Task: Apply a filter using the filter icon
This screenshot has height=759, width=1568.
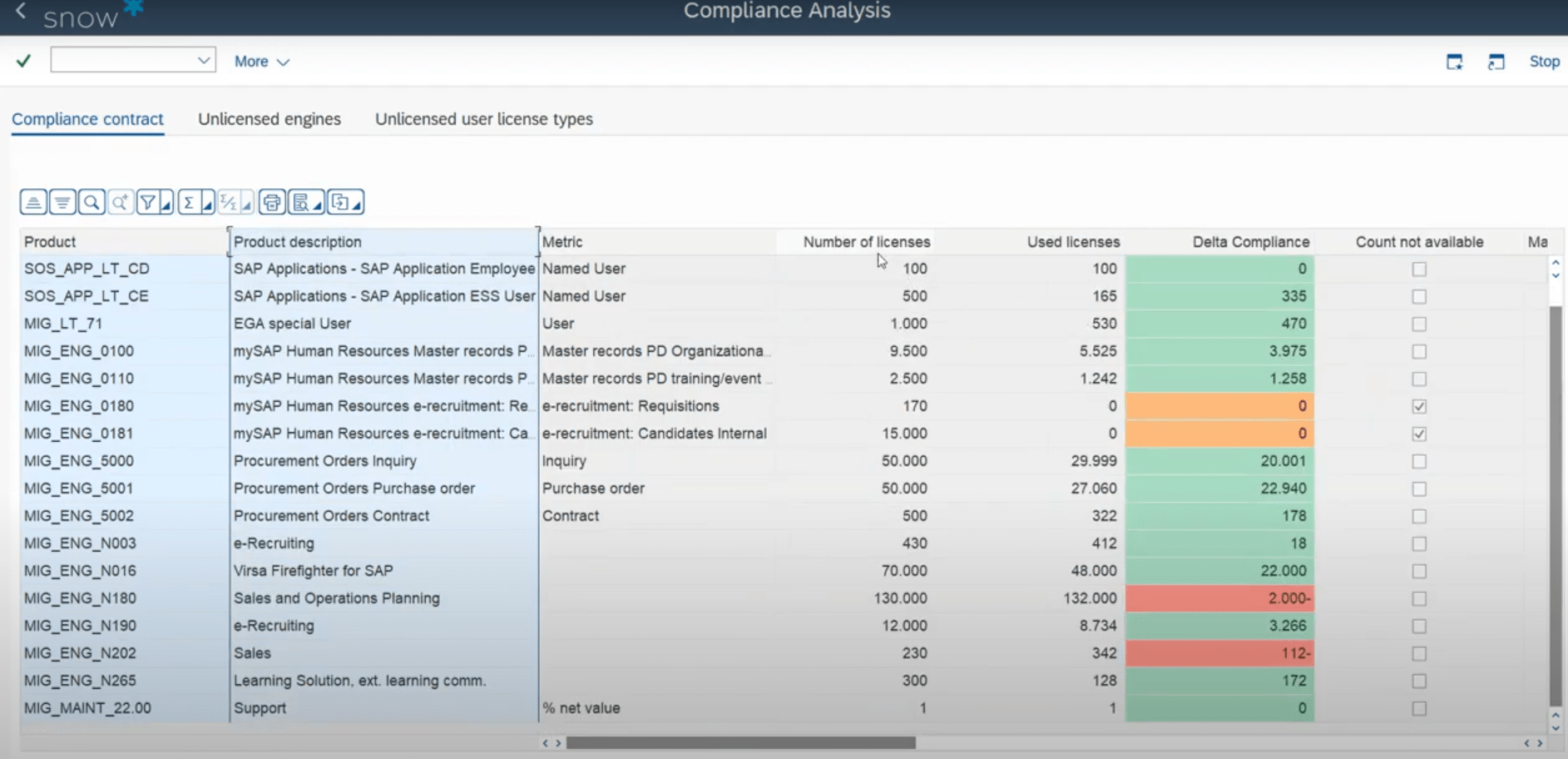Action: [150, 201]
